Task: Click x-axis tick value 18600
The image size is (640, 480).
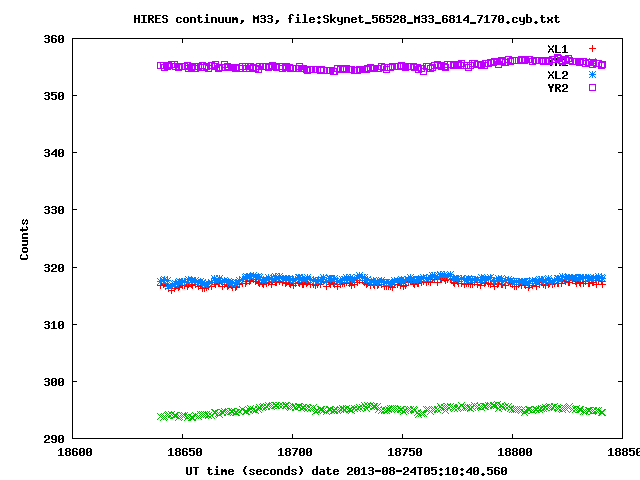Action: 75,452
